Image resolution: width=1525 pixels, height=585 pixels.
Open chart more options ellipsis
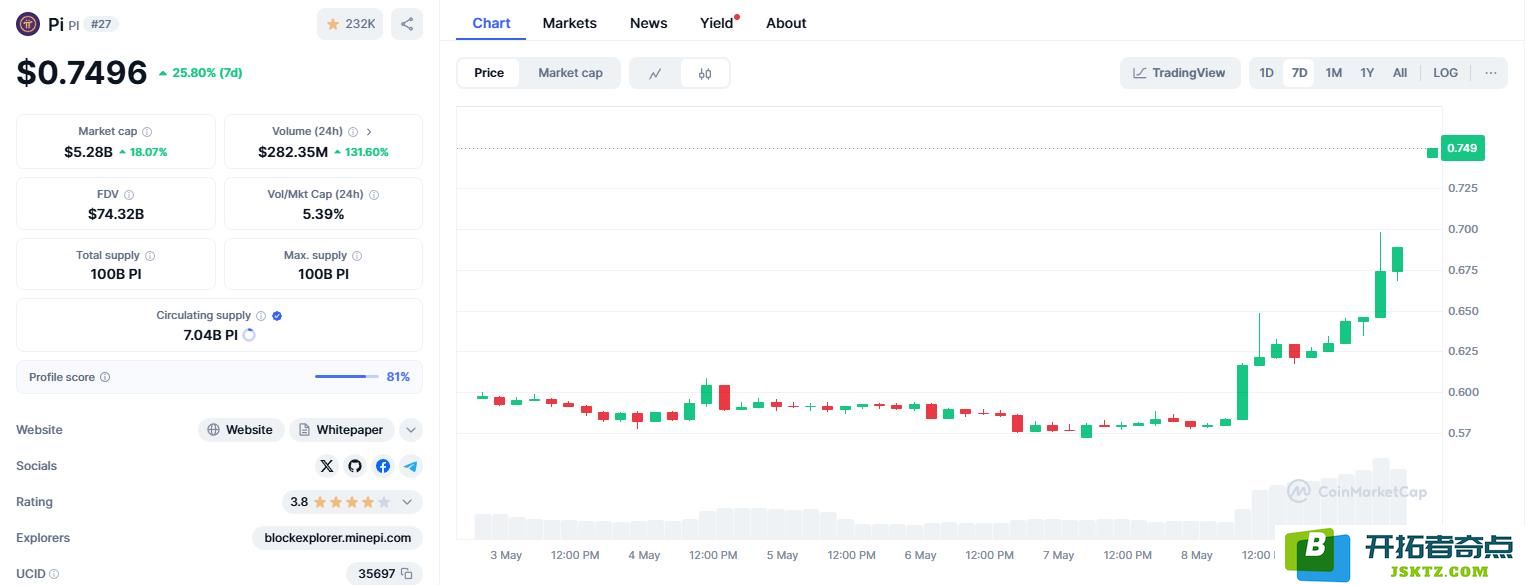click(1491, 73)
